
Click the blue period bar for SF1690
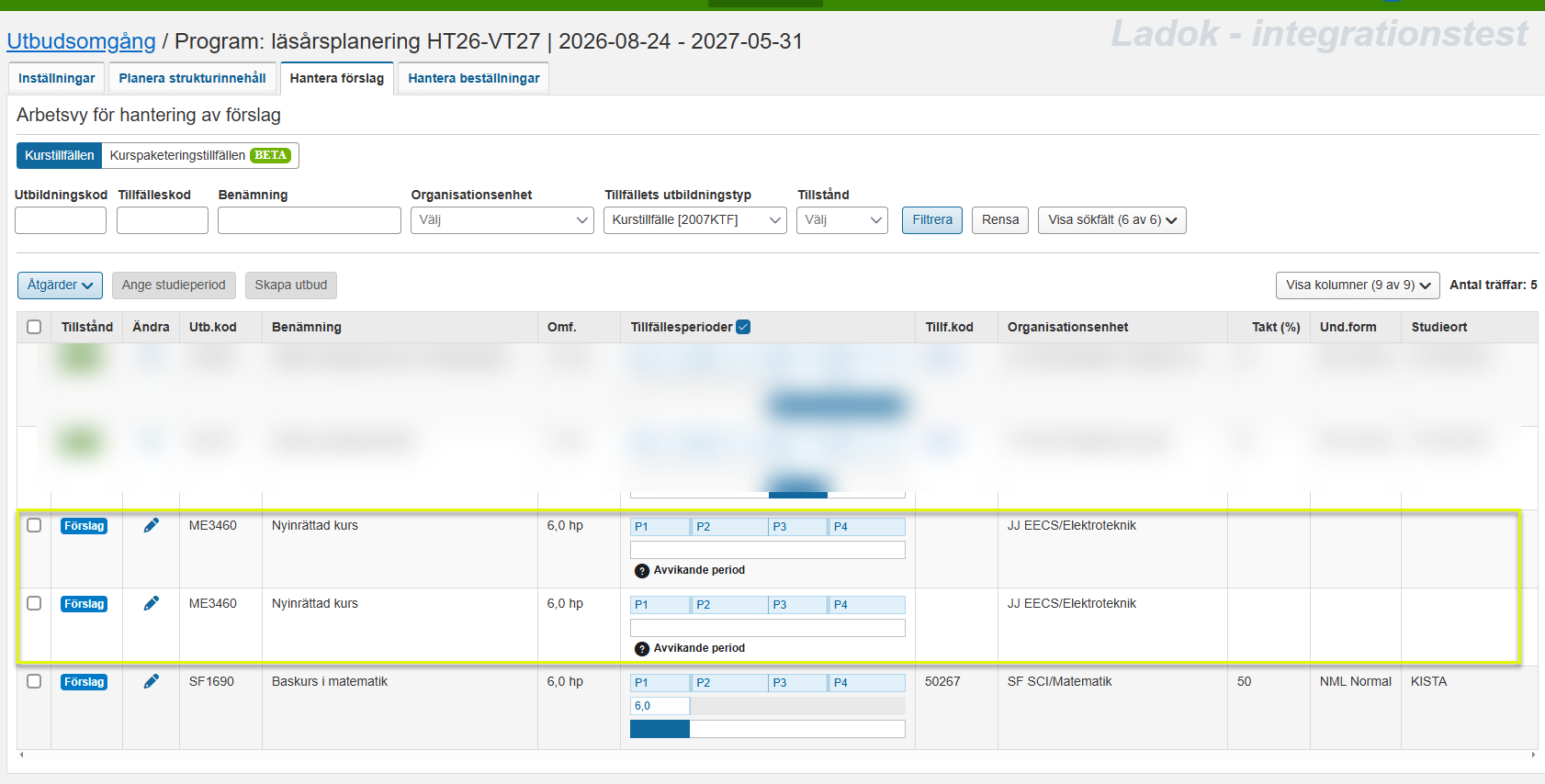pyautogui.click(x=660, y=729)
